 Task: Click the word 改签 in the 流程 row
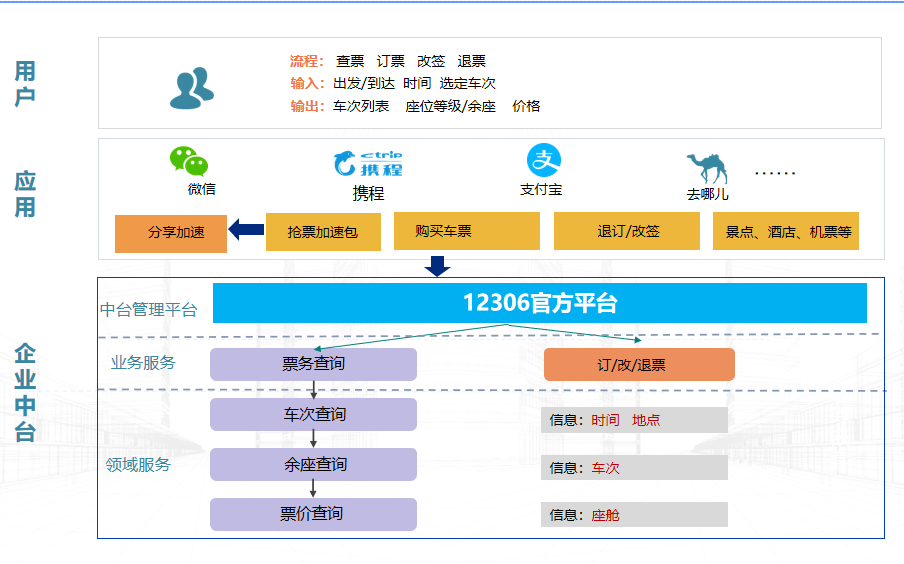pos(431,61)
